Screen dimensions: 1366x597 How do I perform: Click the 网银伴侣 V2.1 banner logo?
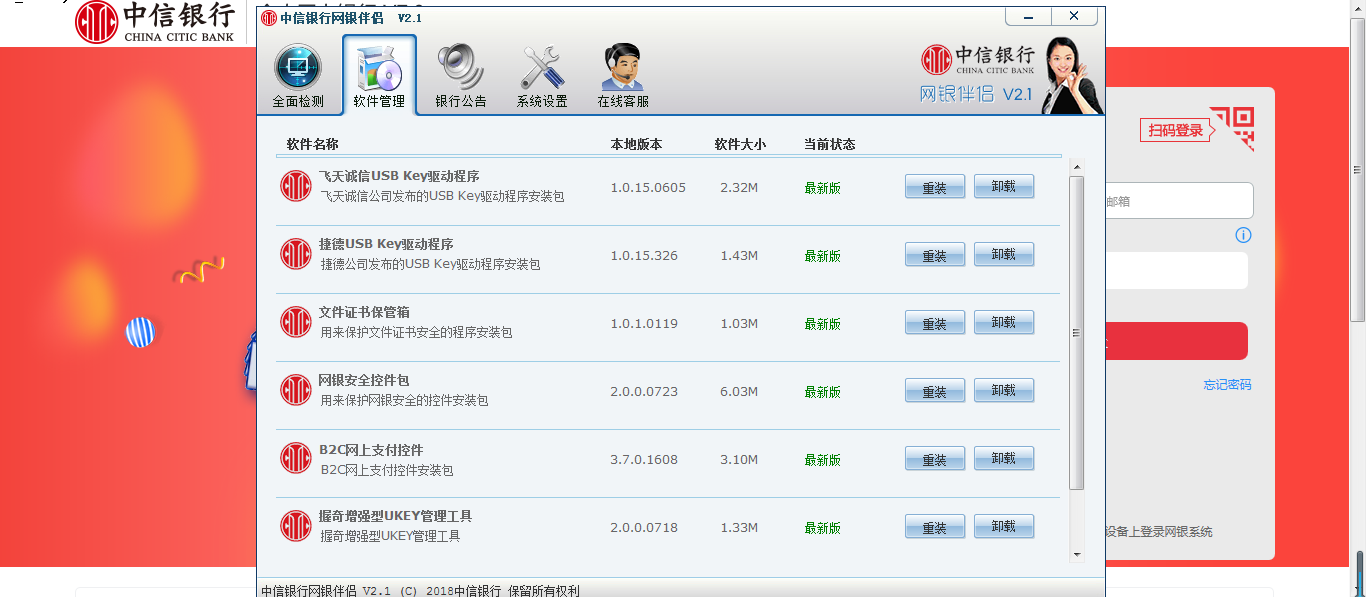977,74
